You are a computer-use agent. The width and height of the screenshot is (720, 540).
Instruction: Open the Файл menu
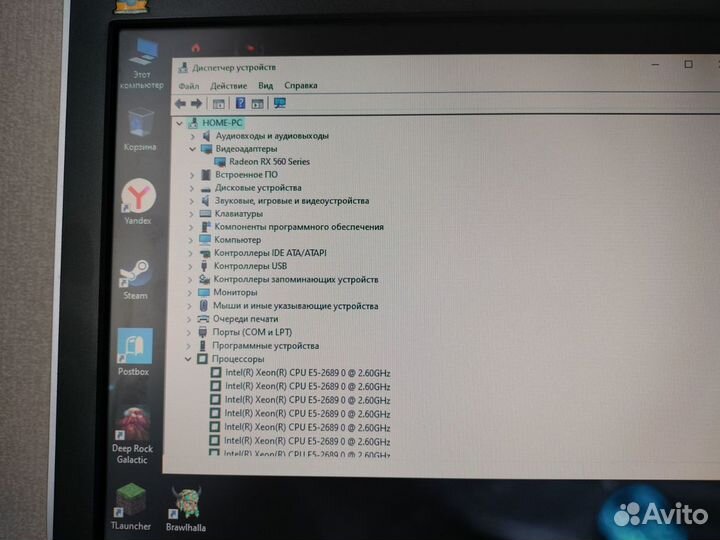[x=189, y=86]
